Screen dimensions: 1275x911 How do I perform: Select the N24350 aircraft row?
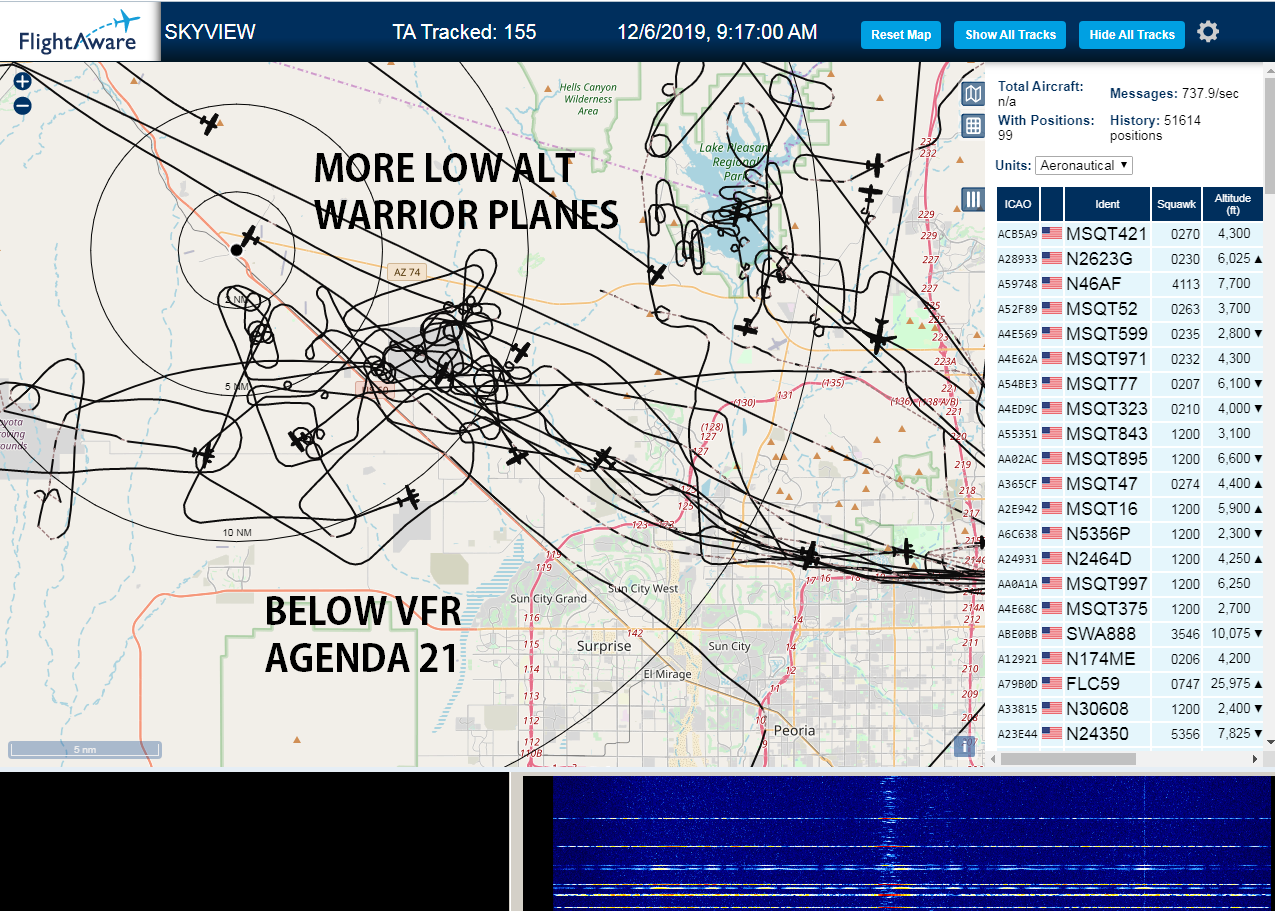coord(1130,733)
